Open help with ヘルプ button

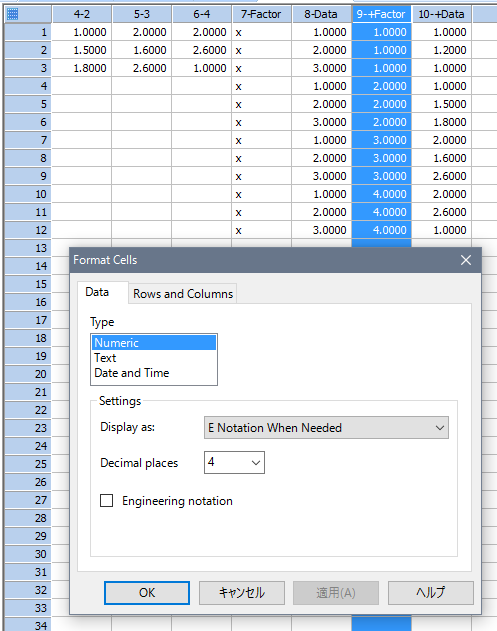pos(431,592)
